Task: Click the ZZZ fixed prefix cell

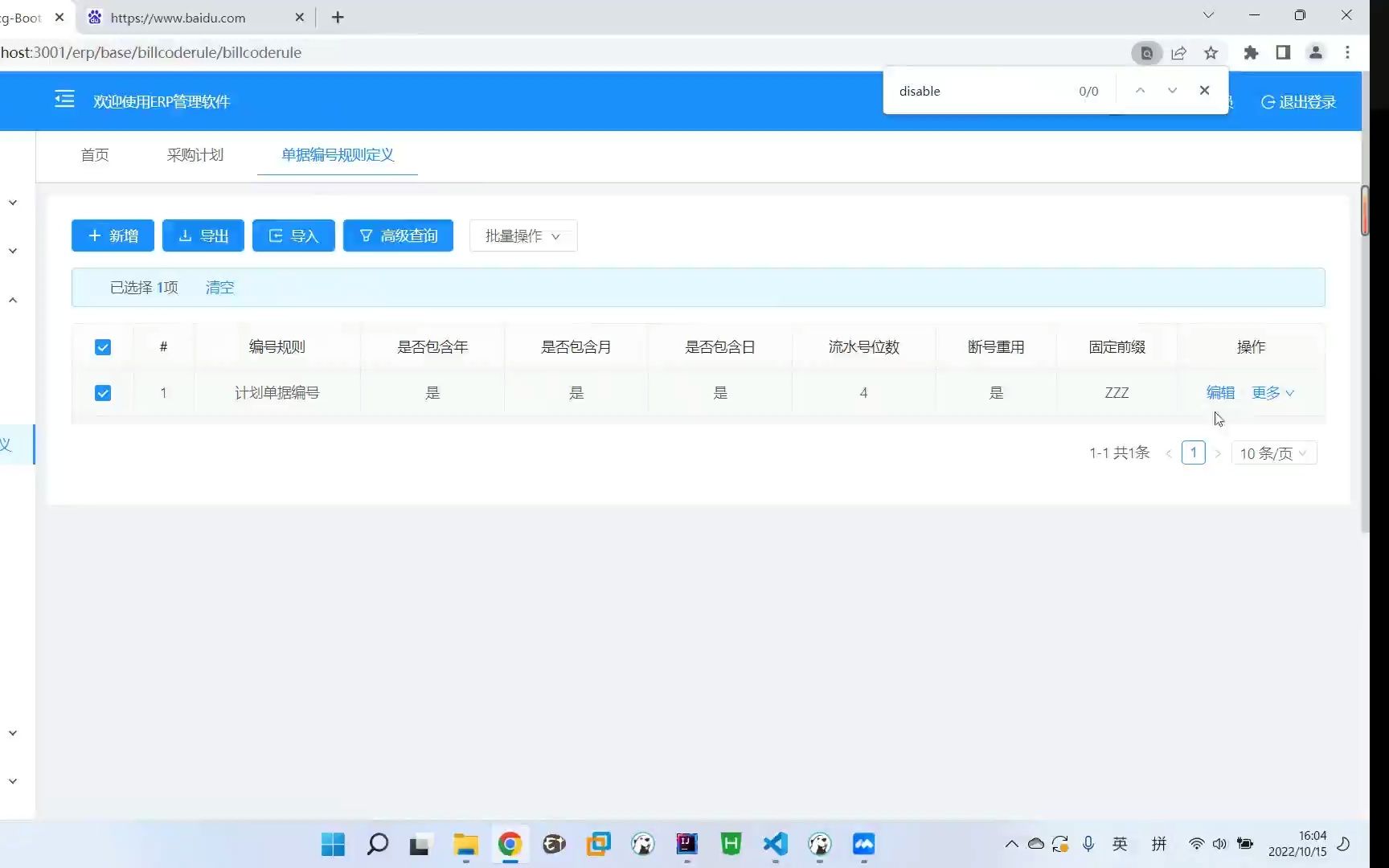Action: point(1117,392)
